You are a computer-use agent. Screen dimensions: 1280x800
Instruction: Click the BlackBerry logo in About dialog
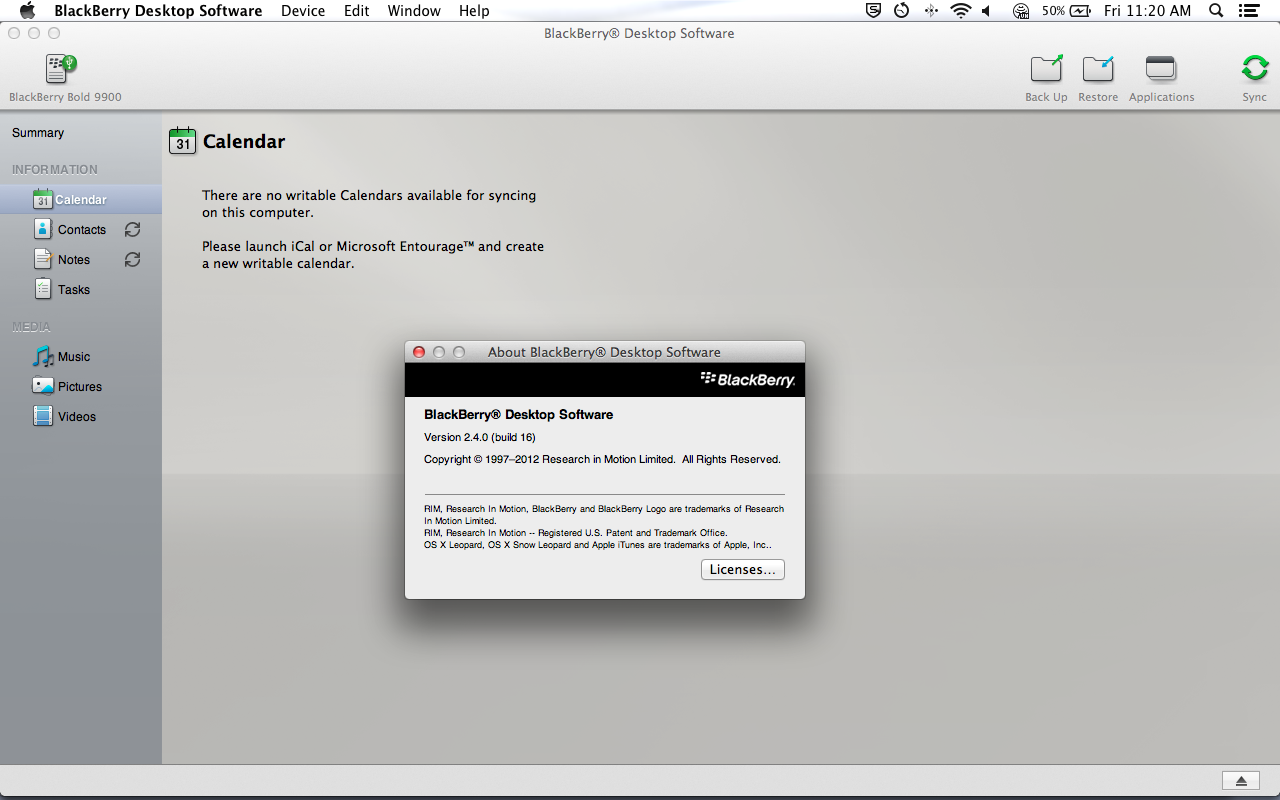[748, 379]
